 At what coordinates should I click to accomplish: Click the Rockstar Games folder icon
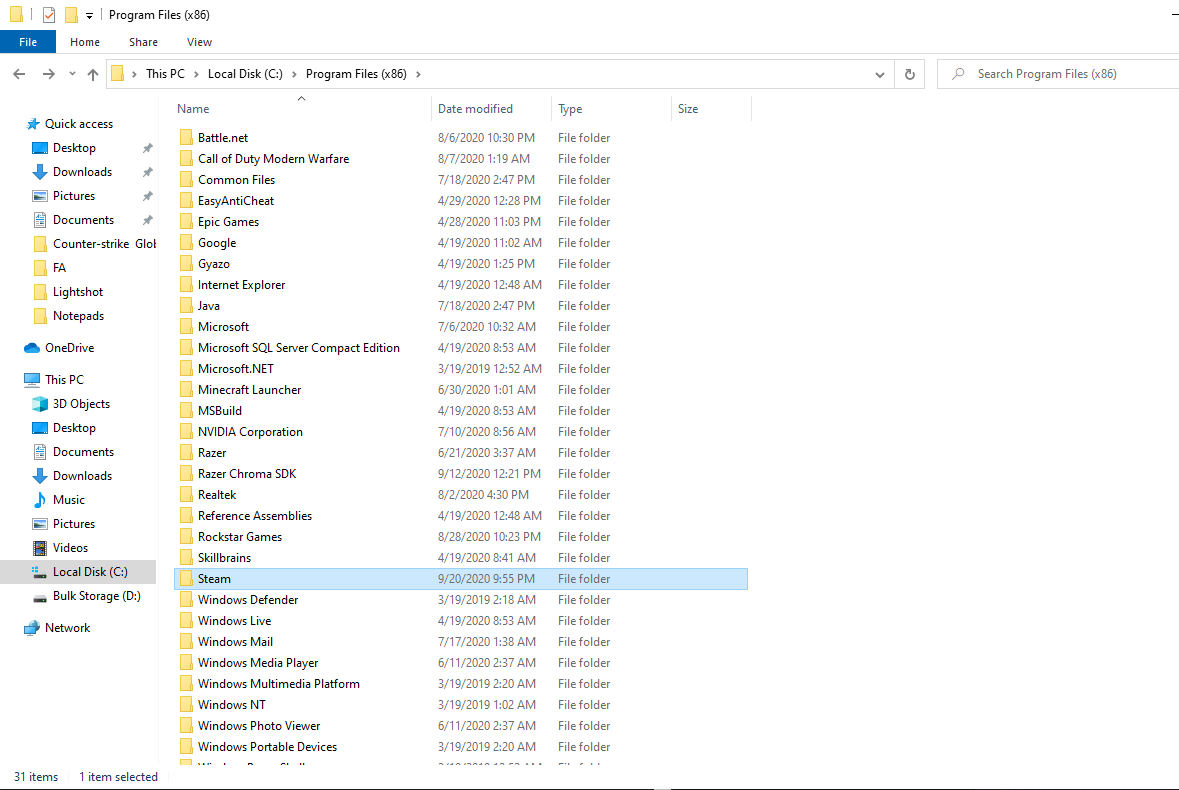point(186,537)
